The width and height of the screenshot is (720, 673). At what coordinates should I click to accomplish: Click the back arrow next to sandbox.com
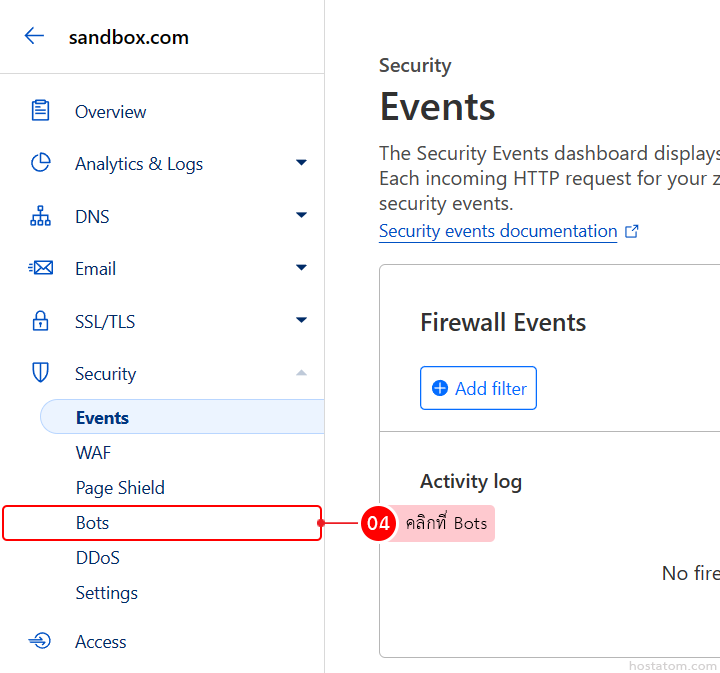[x=34, y=37]
